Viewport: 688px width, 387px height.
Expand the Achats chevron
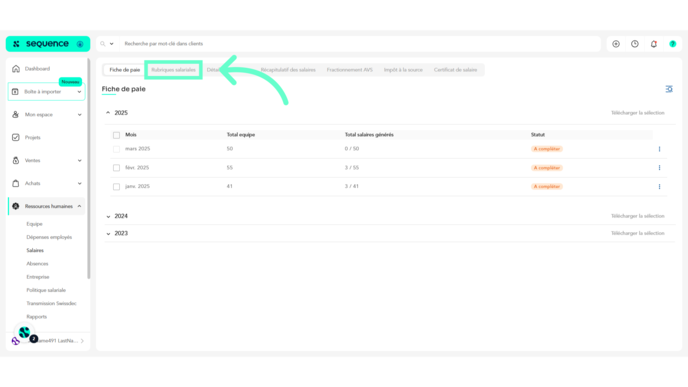(79, 183)
